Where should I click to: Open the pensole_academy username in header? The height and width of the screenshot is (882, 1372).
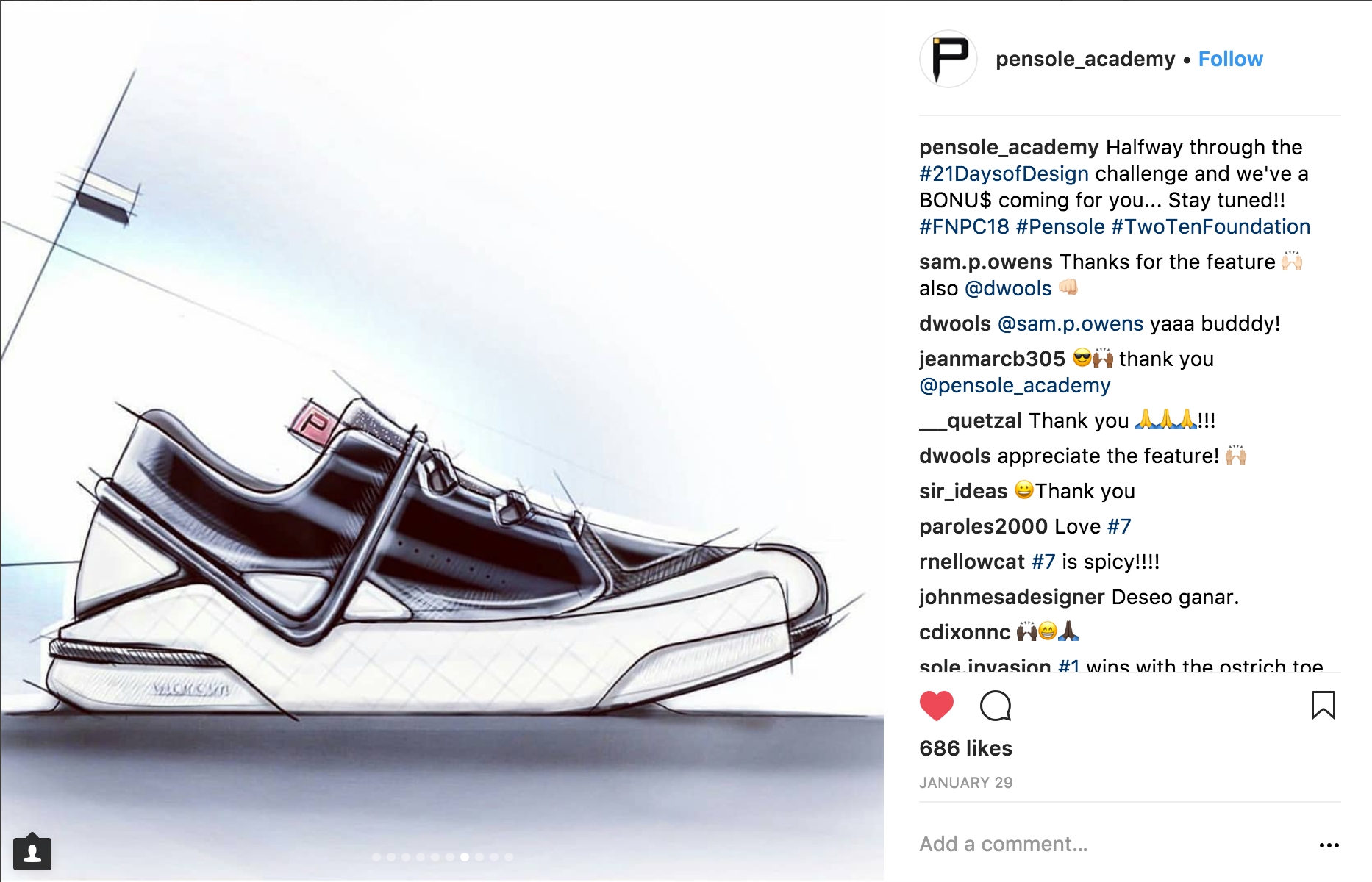(1085, 59)
